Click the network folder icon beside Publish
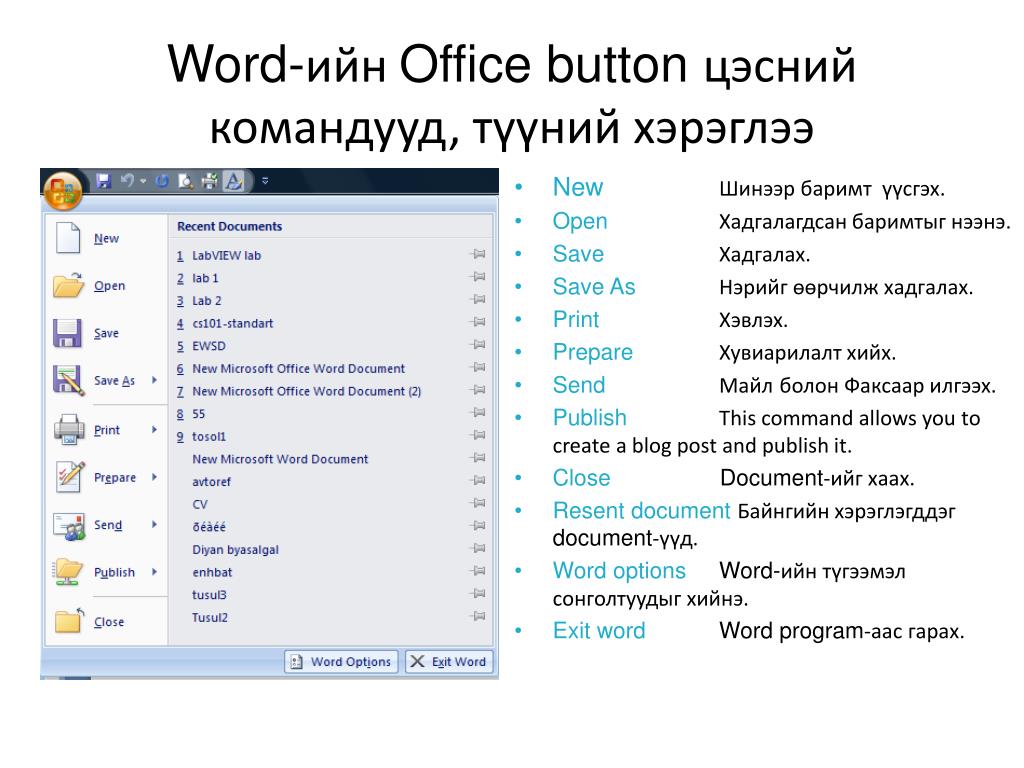The height and width of the screenshot is (768, 1024). 68,571
